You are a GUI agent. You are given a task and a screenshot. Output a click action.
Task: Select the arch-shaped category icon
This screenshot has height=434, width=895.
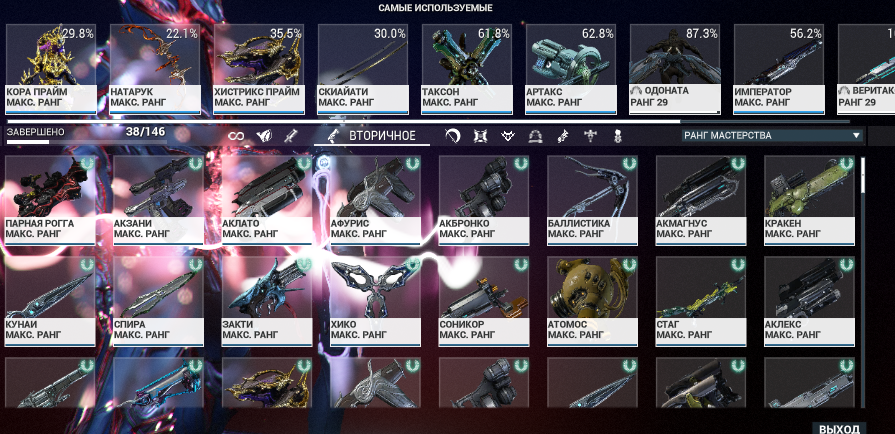coord(535,136)
